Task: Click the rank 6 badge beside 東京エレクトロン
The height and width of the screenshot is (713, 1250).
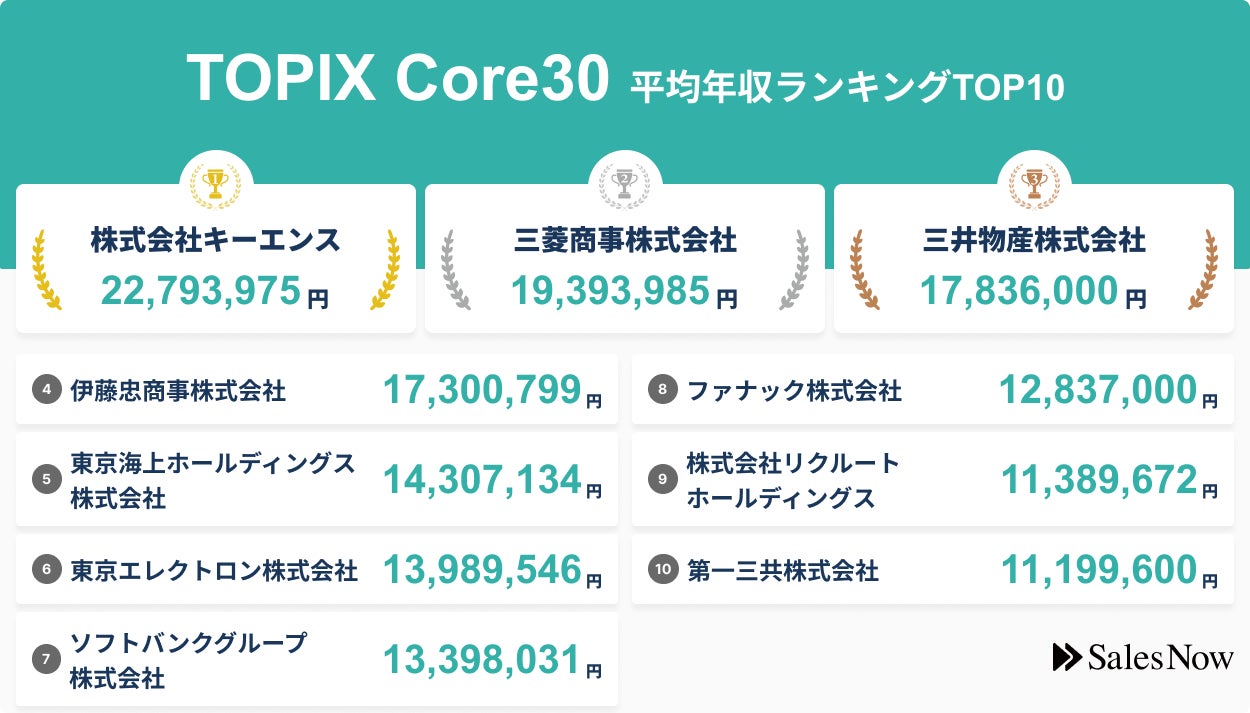Action: (x=46, y=570)
